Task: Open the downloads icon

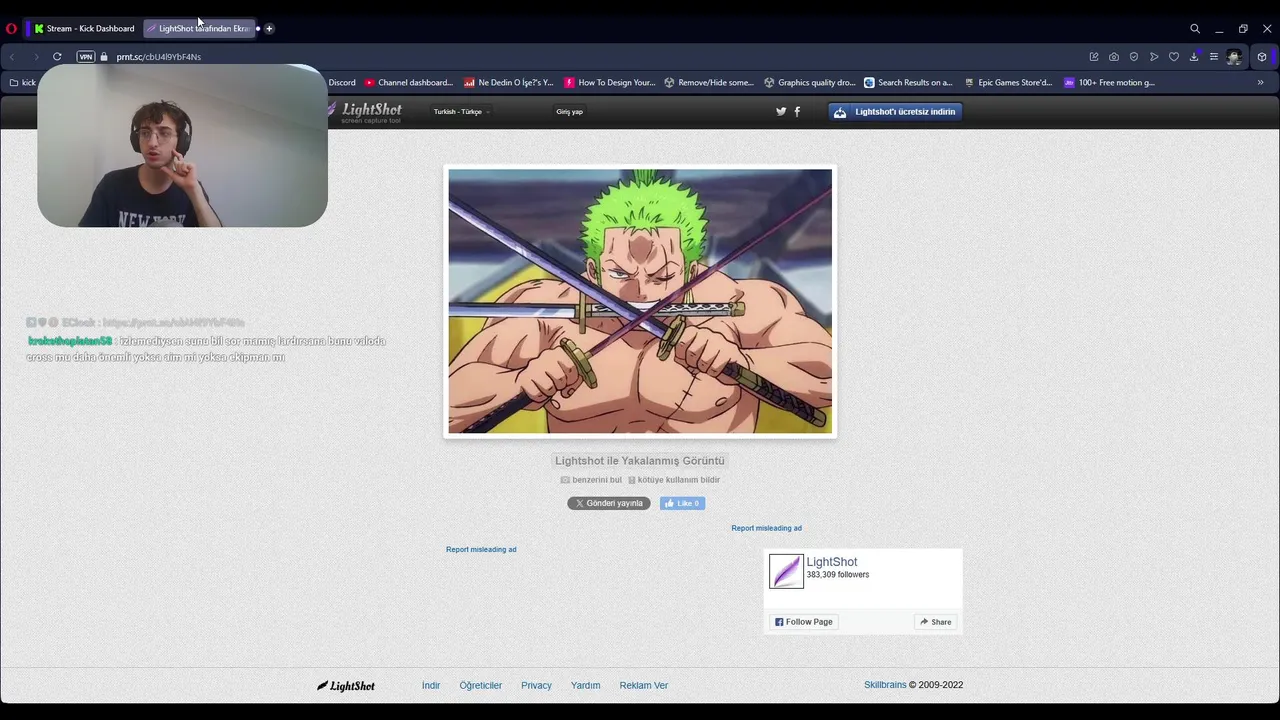Action: coord(1194,57)
